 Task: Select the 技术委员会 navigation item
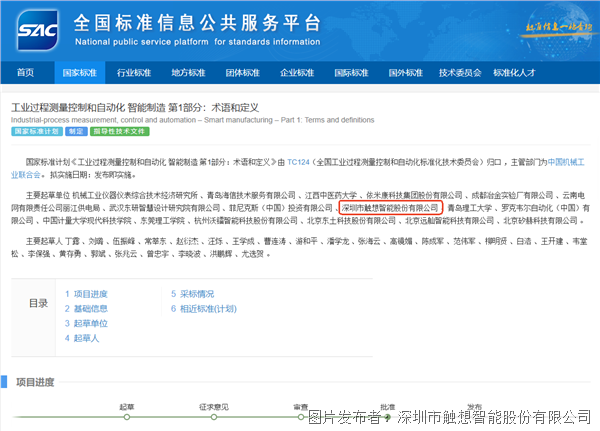point(460,73)
